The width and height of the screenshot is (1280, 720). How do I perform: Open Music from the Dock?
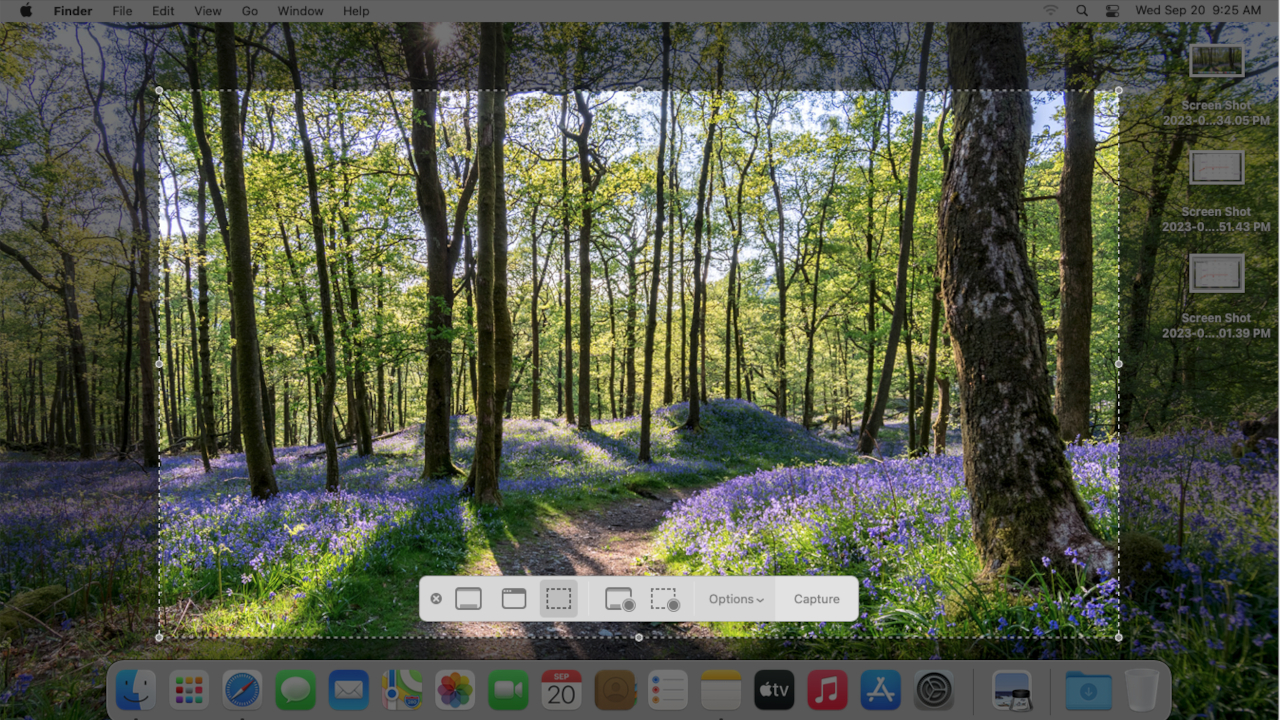click(828, 690)
